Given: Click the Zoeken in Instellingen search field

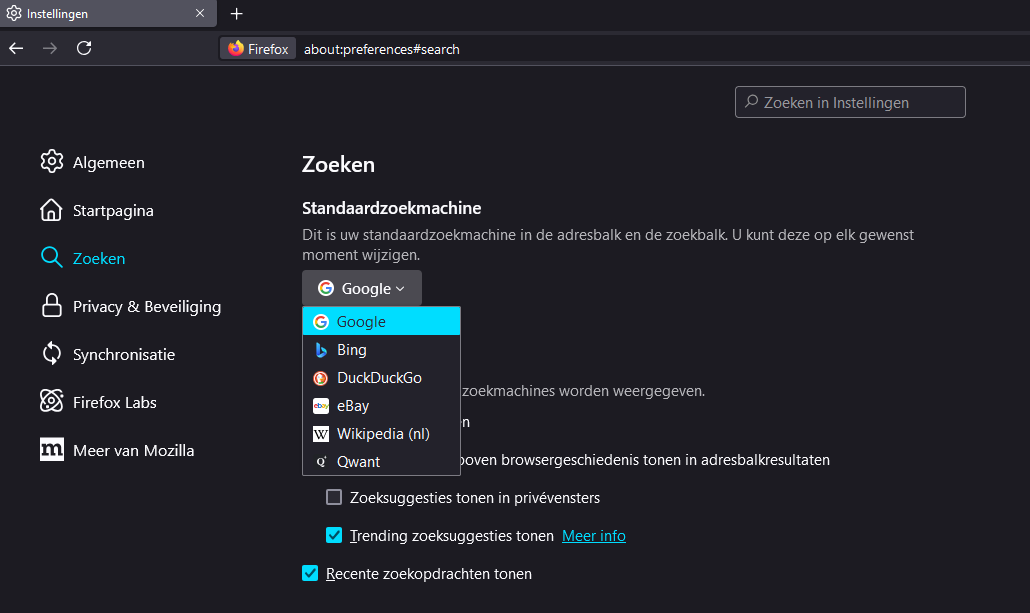Looking at the screenshot, I should [850, 102].
